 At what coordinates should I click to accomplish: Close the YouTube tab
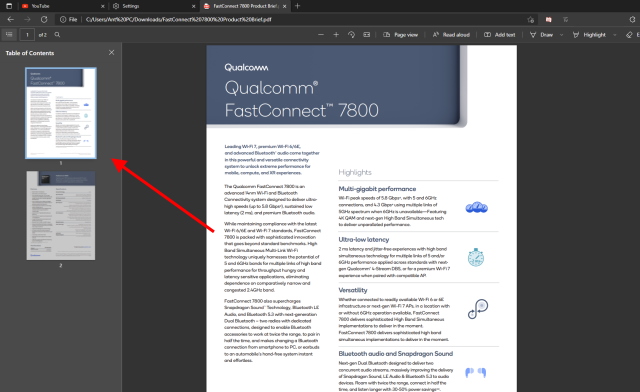(102, 6)
